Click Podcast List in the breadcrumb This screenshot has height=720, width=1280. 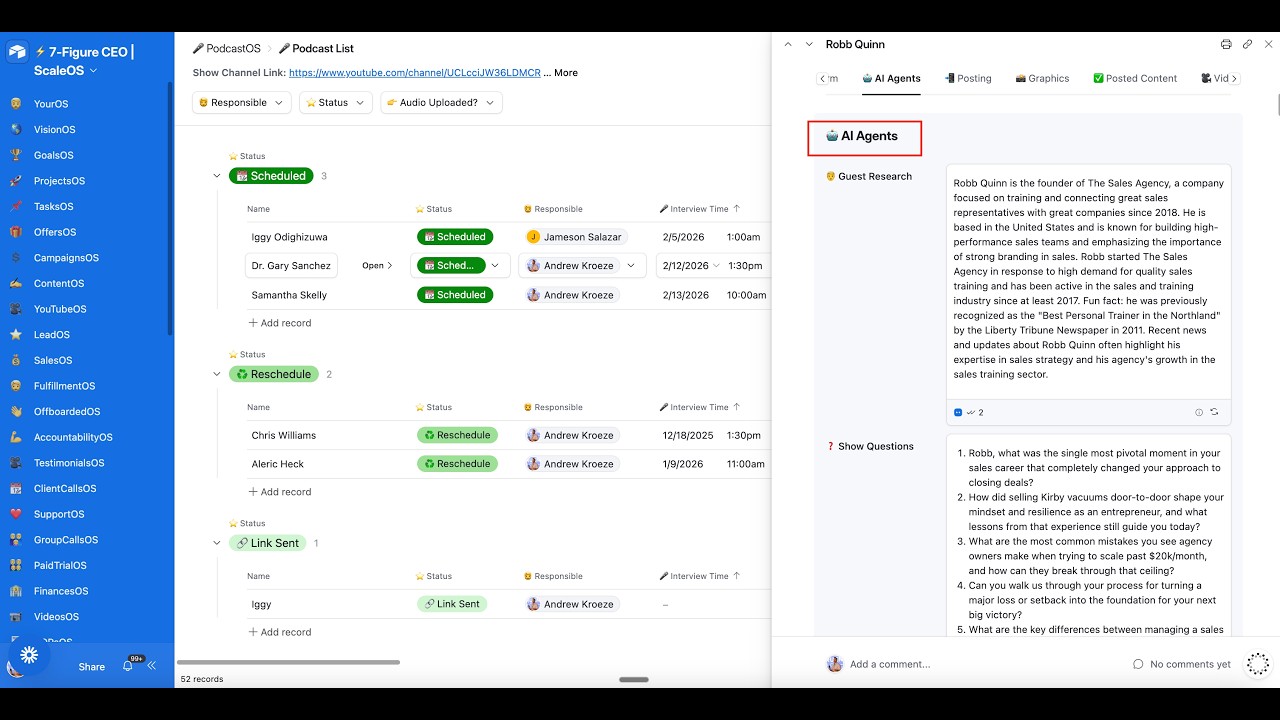[x=316, y=48]
